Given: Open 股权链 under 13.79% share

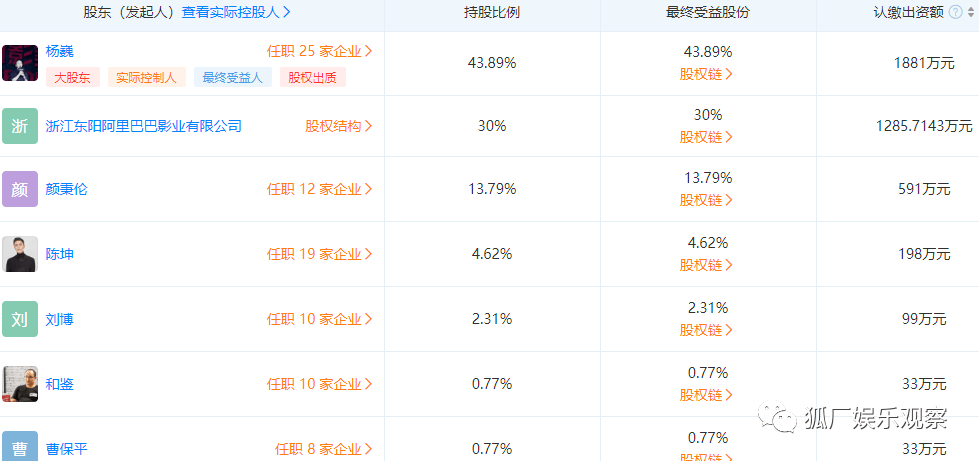Looking at the screenshot, I should [706, 200].
